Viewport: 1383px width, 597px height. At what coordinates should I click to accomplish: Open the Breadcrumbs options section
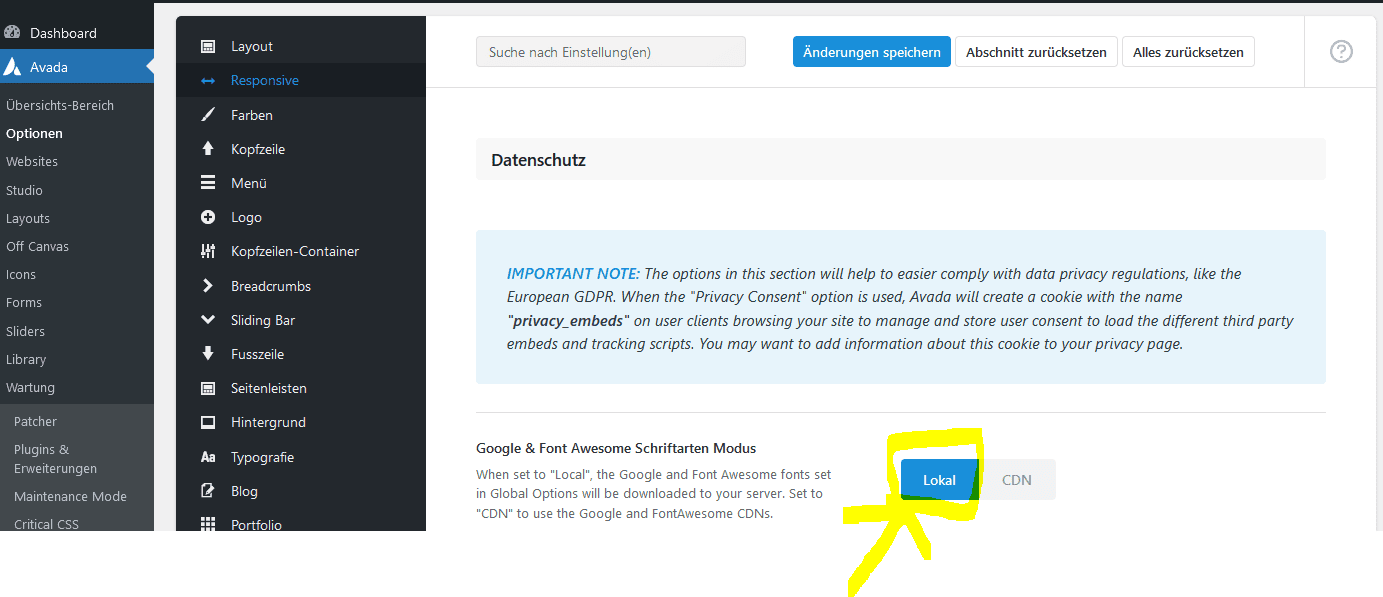point(301,286)
